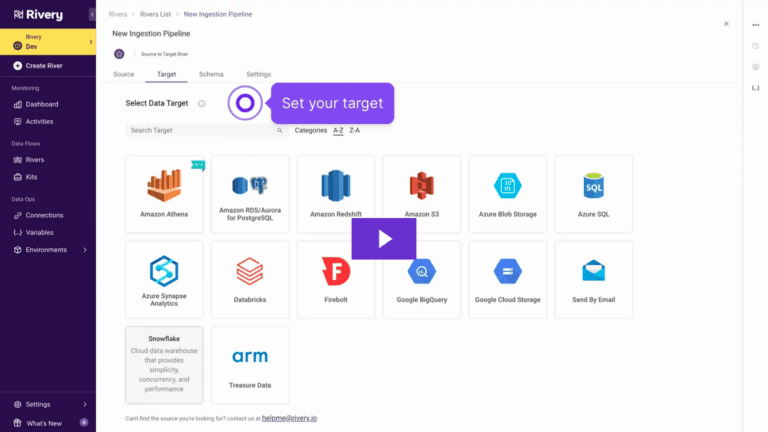Expand the Settings menu in sidebar
Screen dimensions: 768x432
click(x=85, y=405)
